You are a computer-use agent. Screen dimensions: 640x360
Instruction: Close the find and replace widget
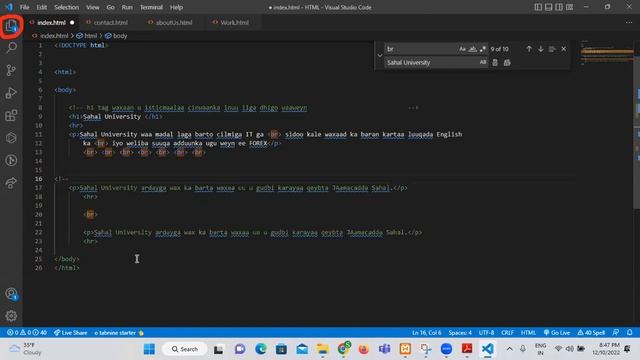(564, 49)
